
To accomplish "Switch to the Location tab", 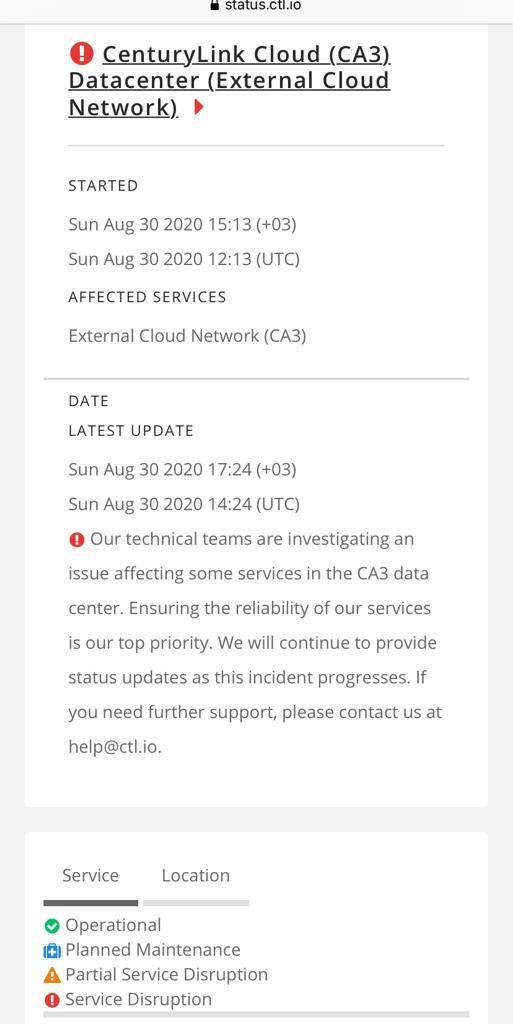I will point(196,875).
